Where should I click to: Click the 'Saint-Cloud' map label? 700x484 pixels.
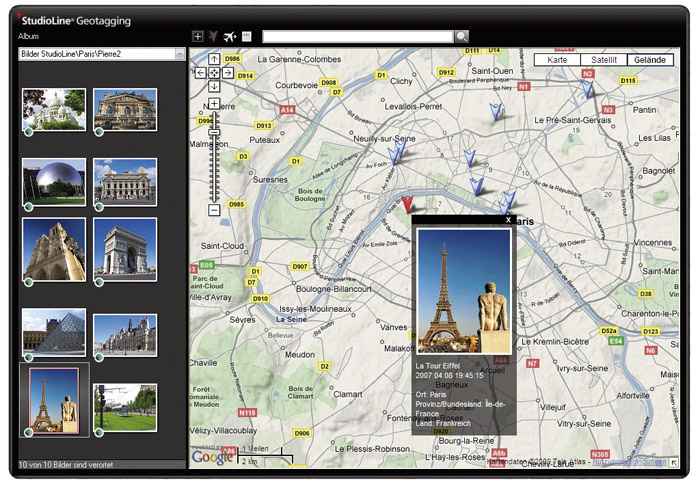point(222,246)
